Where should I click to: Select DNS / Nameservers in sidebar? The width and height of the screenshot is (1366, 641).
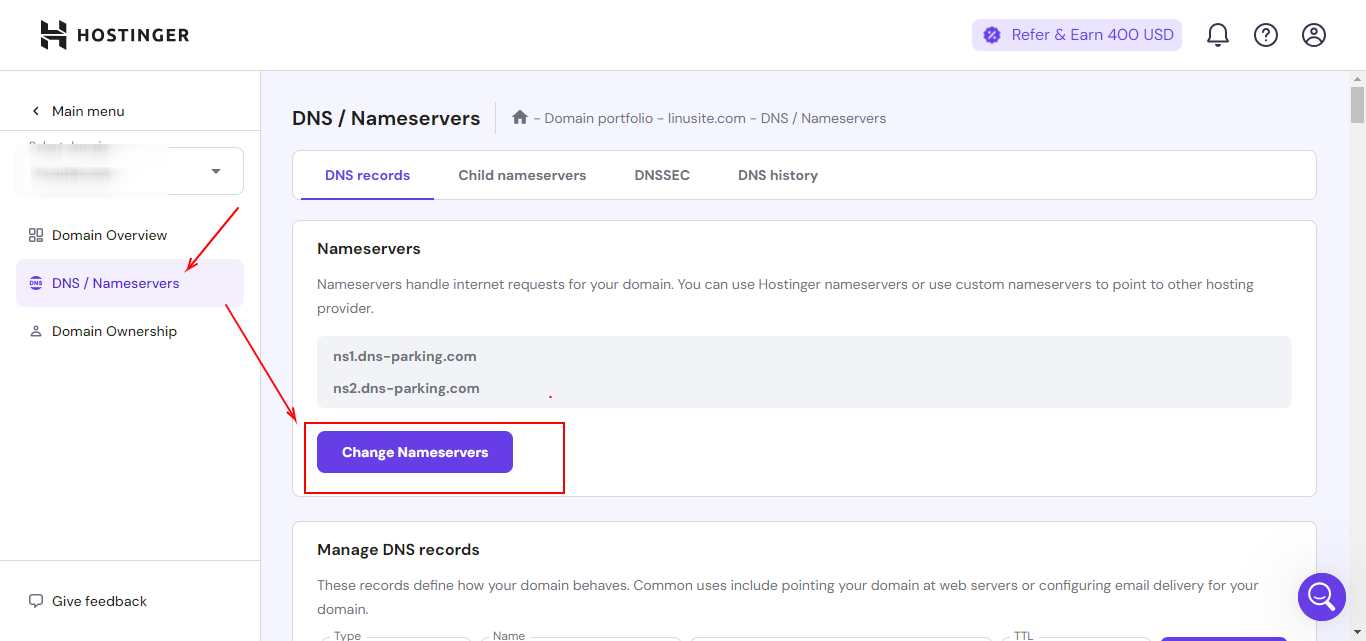tap(130, 283)
